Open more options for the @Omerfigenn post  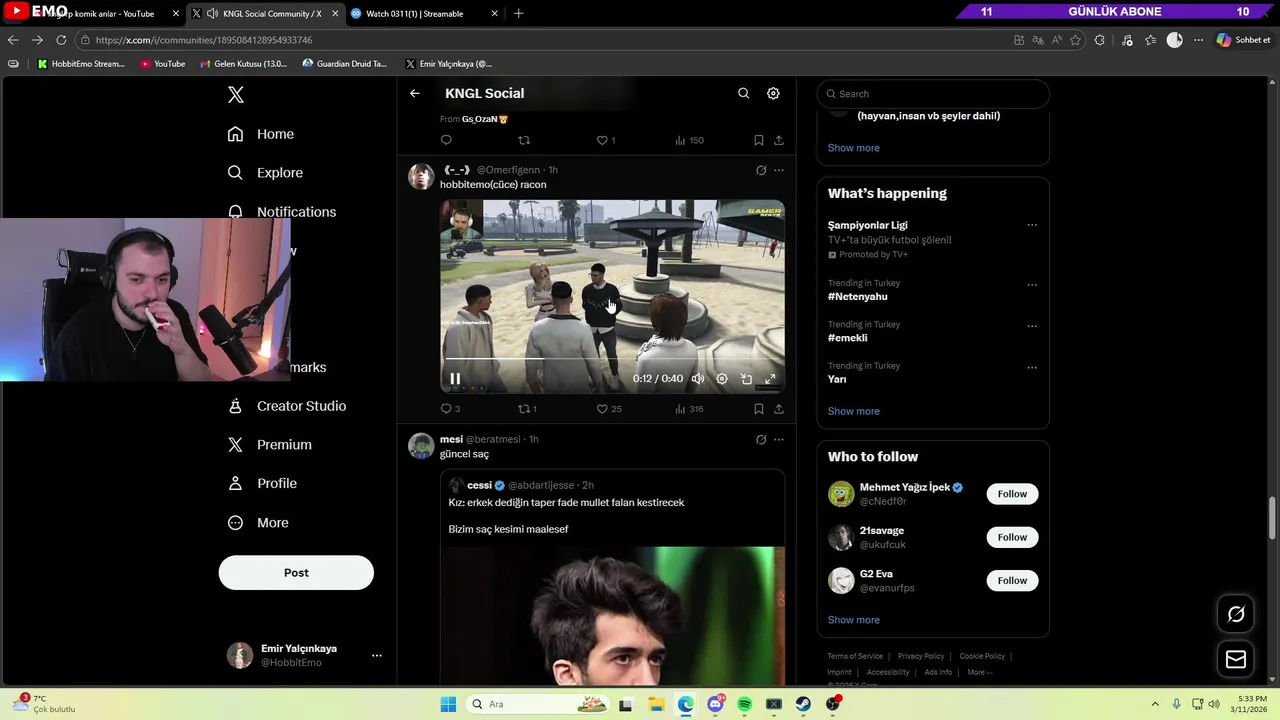coord(779,170)
